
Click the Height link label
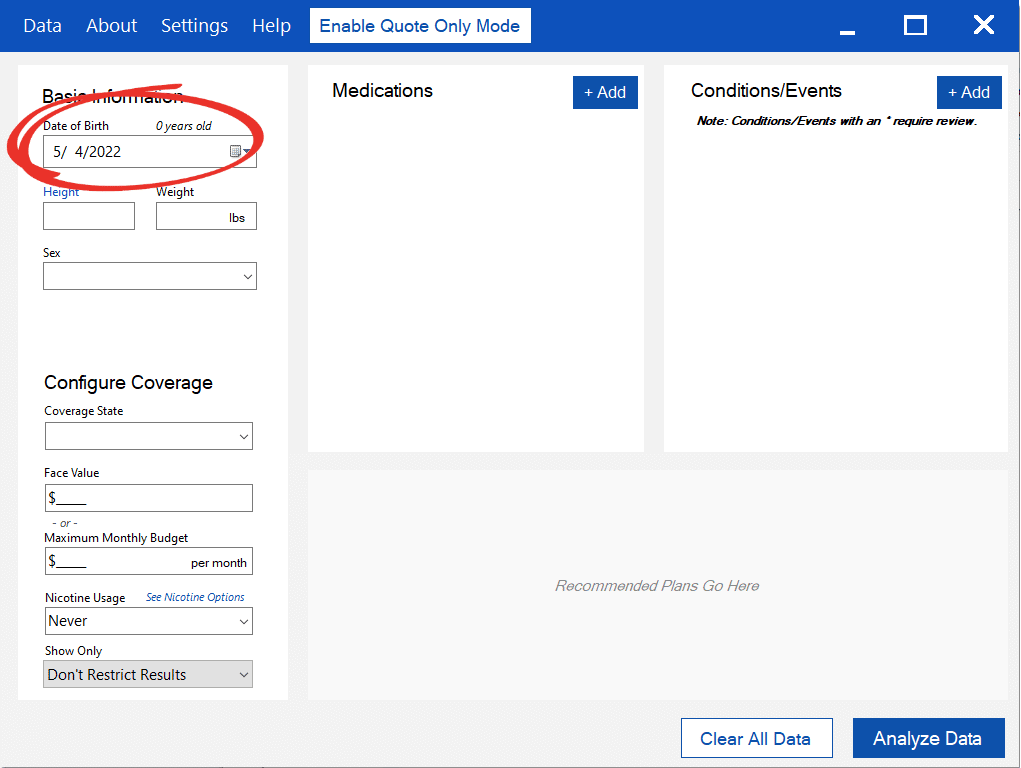tap(61, 192)
